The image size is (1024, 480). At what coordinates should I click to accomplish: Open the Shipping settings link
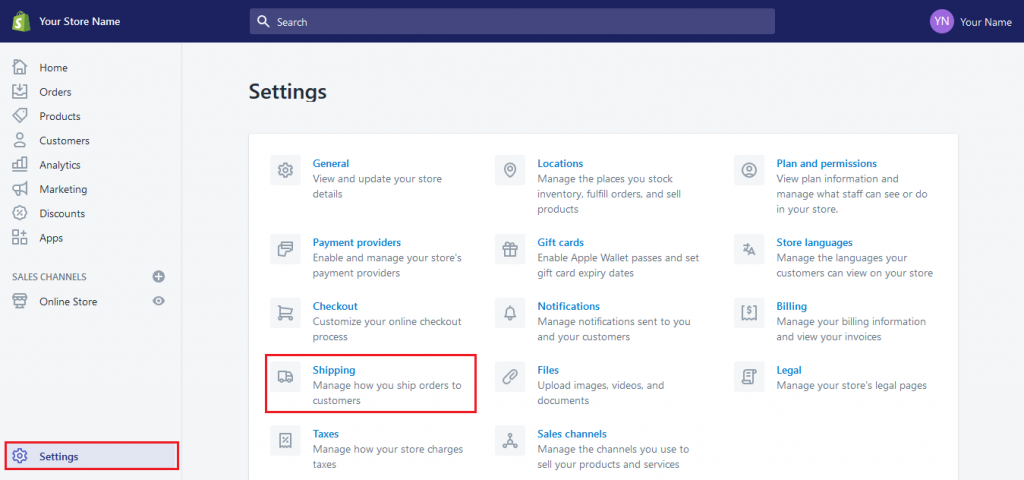[334, 370]
